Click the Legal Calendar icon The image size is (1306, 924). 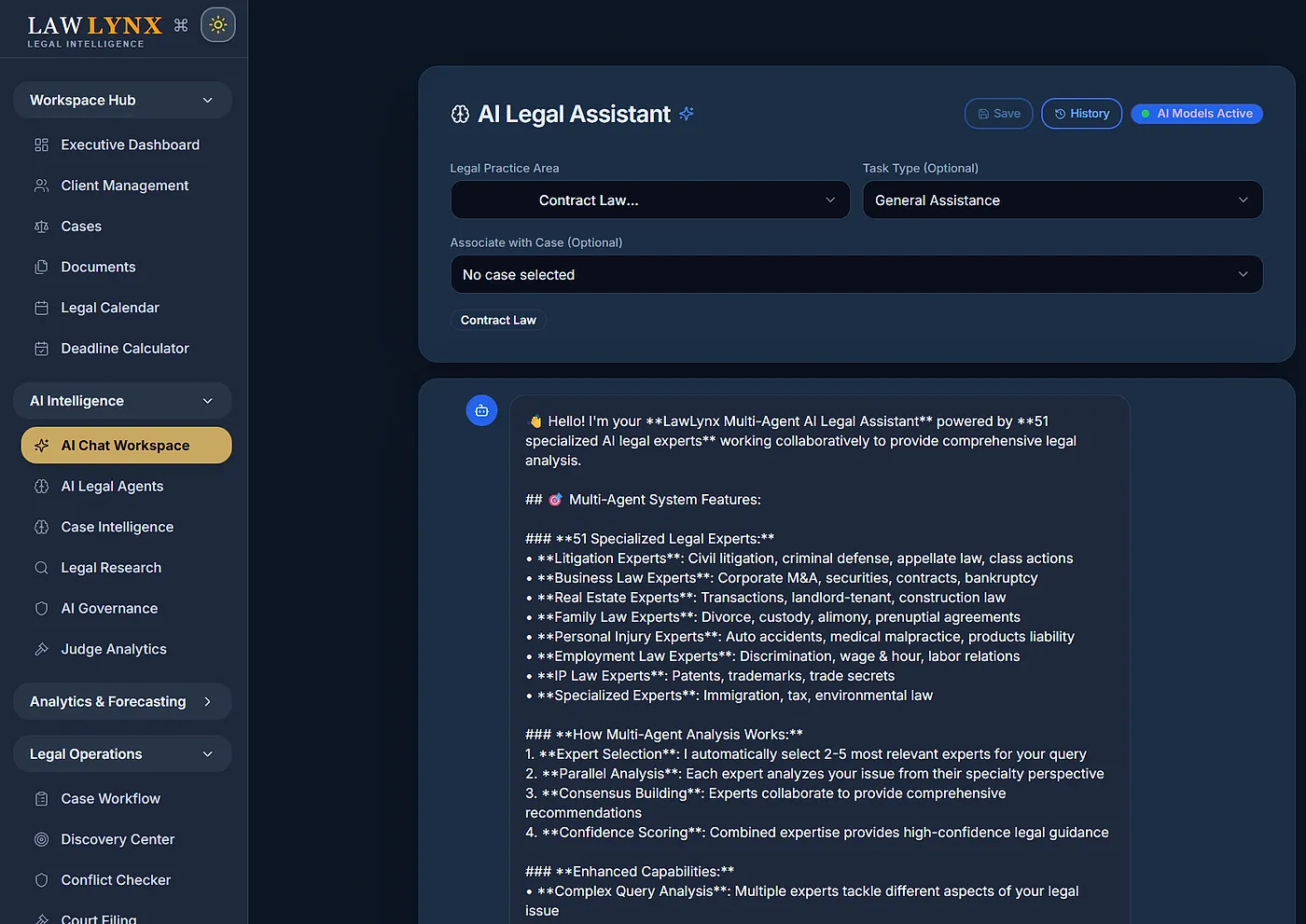pos(41,308)
